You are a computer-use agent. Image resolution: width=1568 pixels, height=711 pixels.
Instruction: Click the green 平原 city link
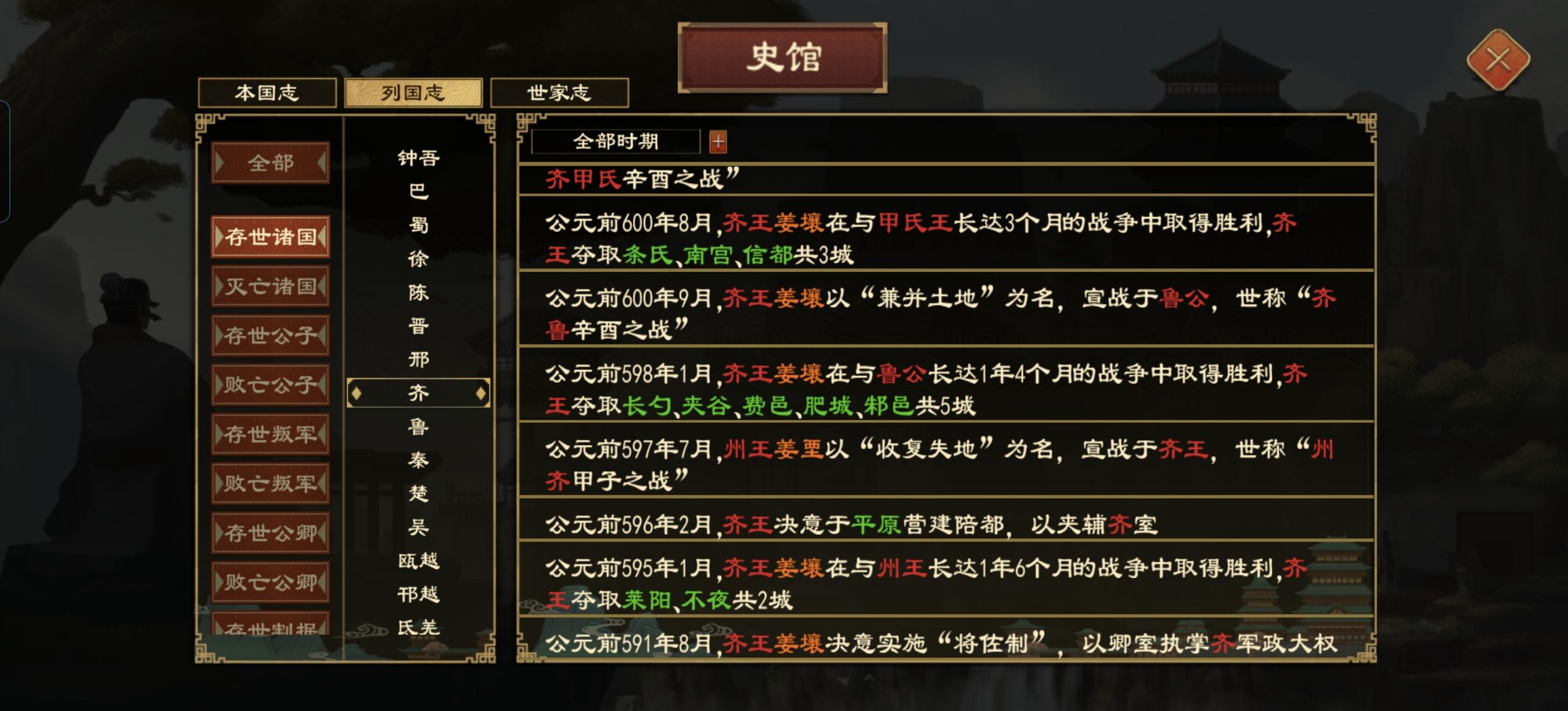pyautogui.click(x=875, y=524)
